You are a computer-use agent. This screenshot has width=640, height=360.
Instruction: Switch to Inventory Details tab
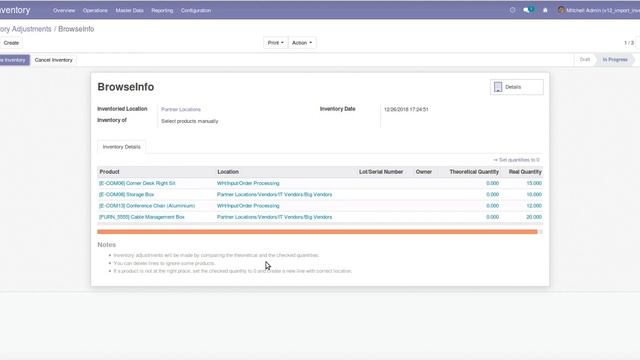click(121, 147)
